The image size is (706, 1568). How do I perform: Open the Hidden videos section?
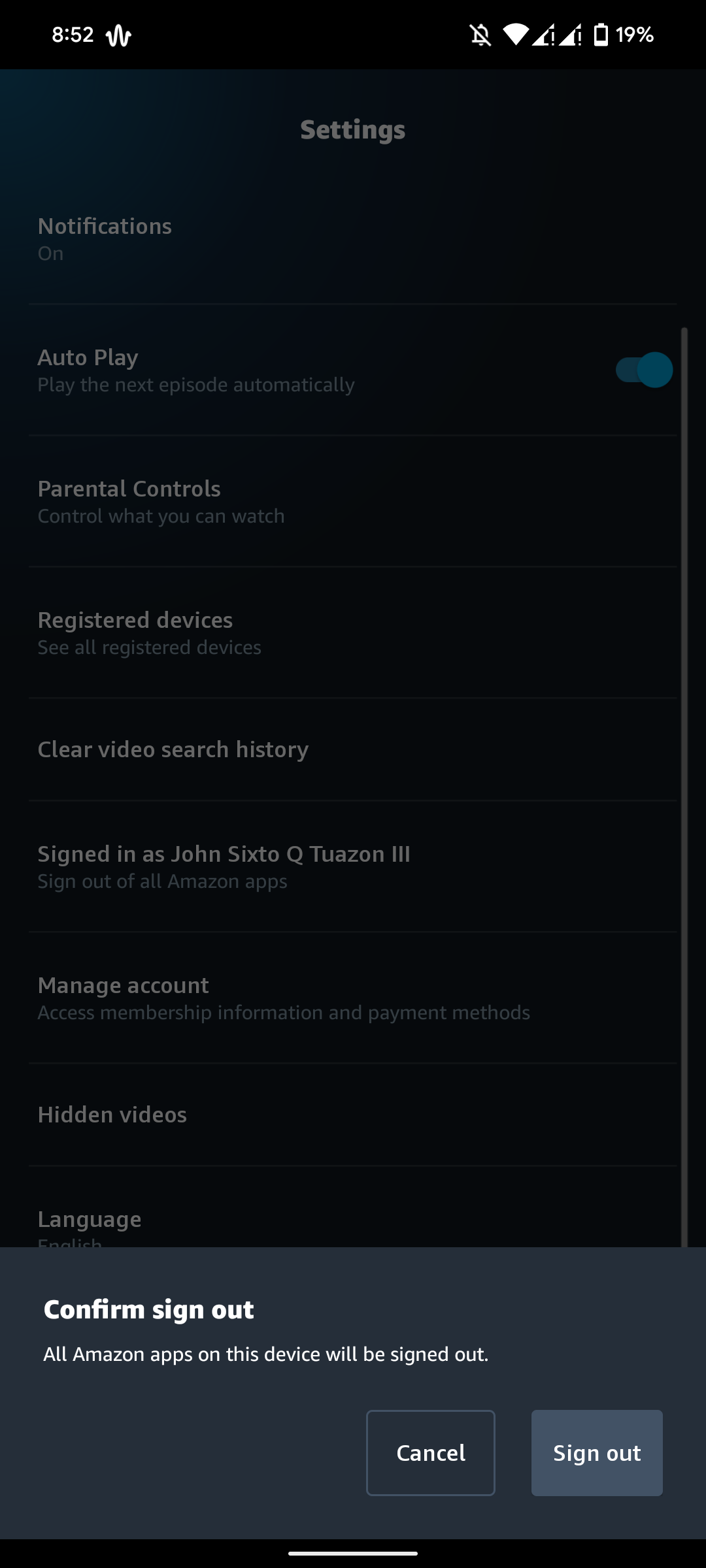pos(112,1115)
